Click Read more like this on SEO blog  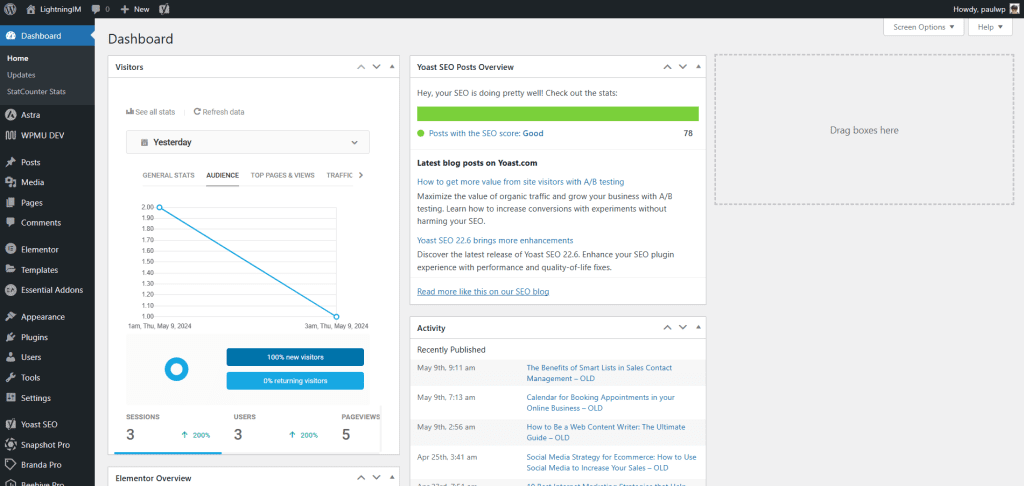tap(483, 291)
